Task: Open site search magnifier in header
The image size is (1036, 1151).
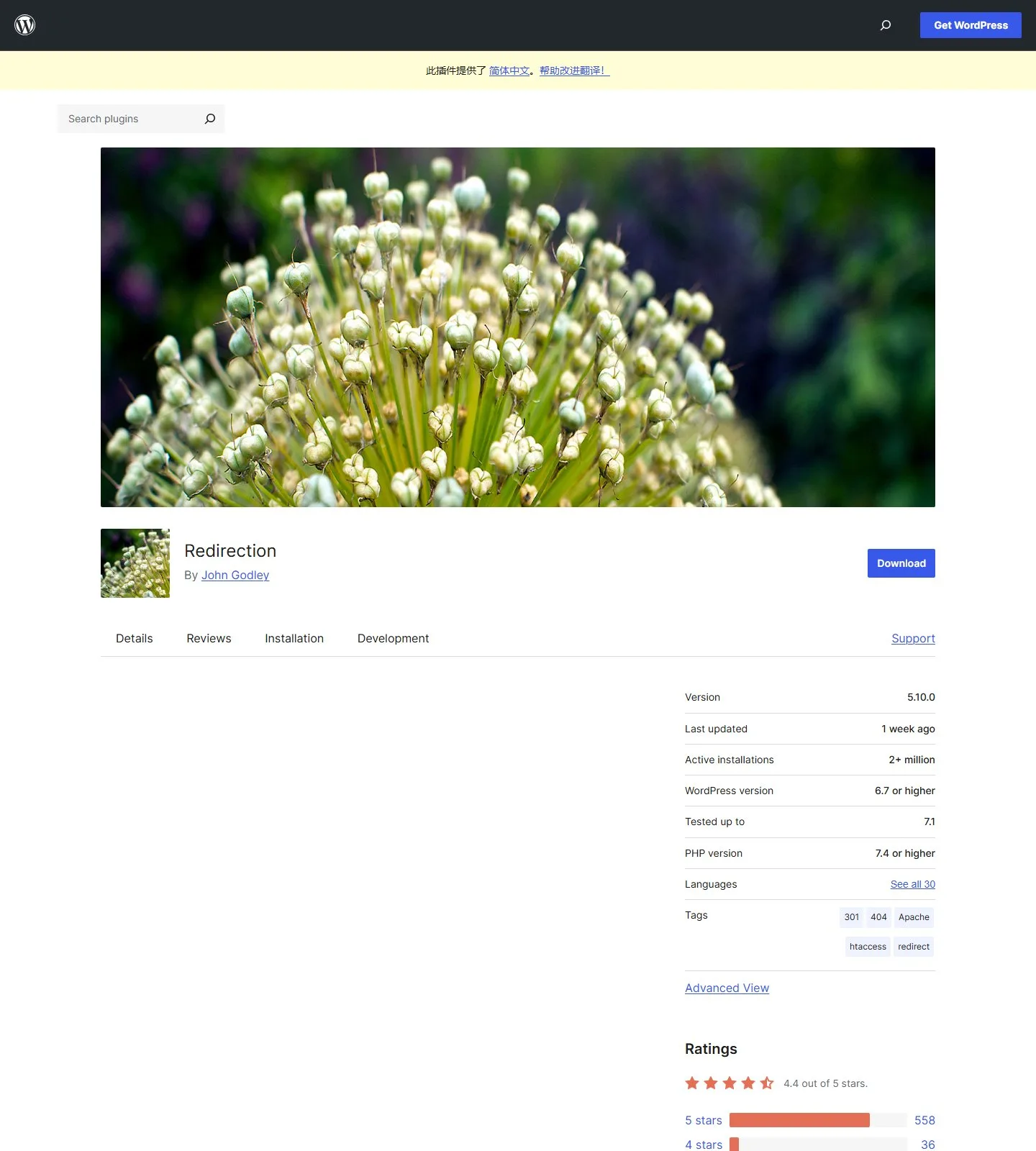Action: pos(886,25)
